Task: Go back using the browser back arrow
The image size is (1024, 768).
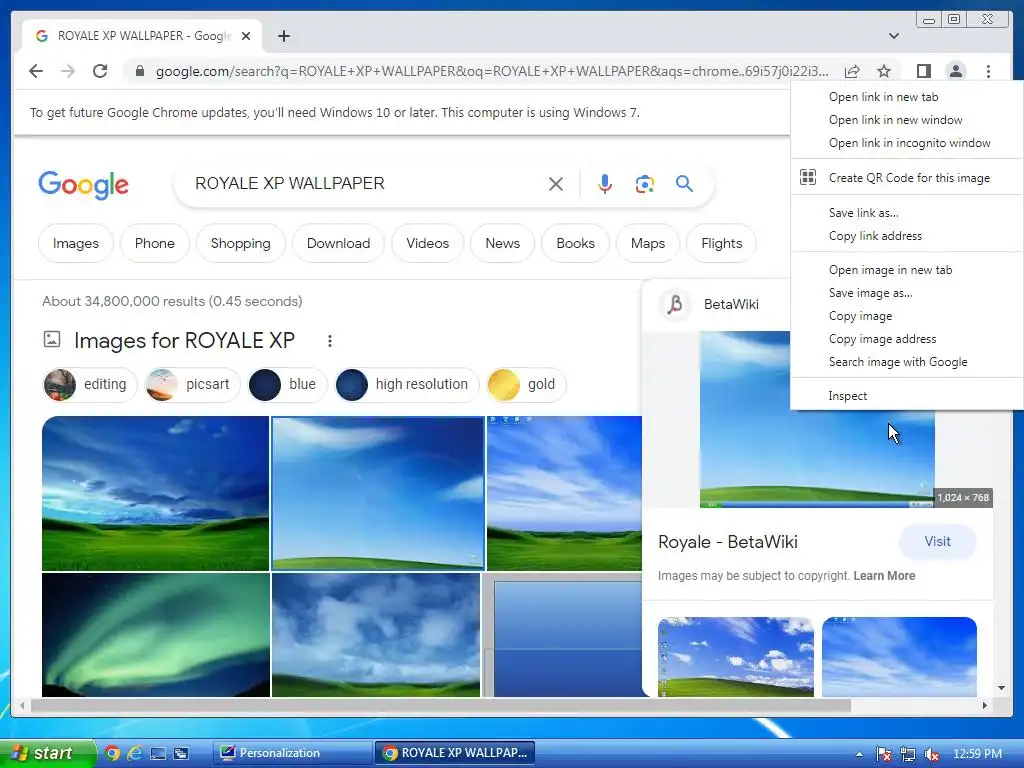Action: click(36, 71)
